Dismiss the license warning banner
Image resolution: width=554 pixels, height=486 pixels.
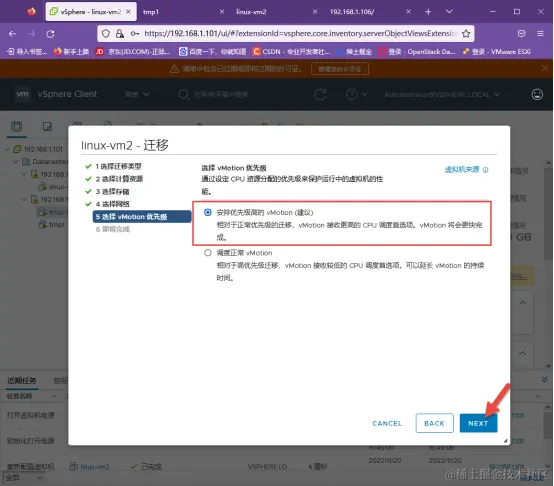coord(544,68)
